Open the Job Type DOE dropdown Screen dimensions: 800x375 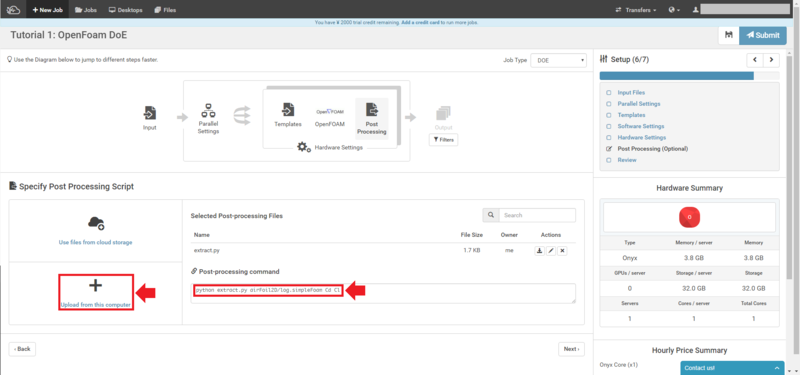(x=559, y=60)
